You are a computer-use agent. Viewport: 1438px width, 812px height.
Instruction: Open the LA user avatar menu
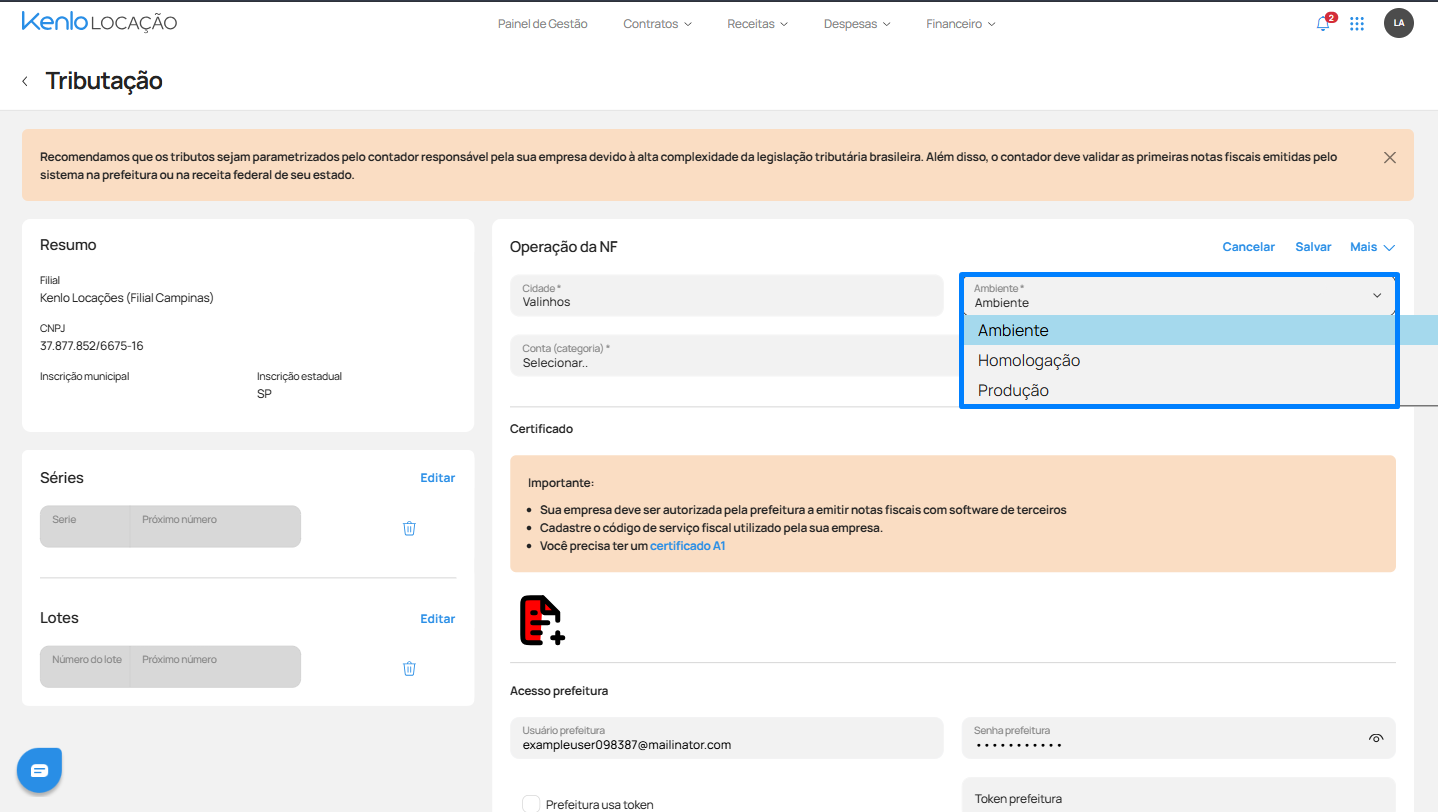tap(1398, 23)
